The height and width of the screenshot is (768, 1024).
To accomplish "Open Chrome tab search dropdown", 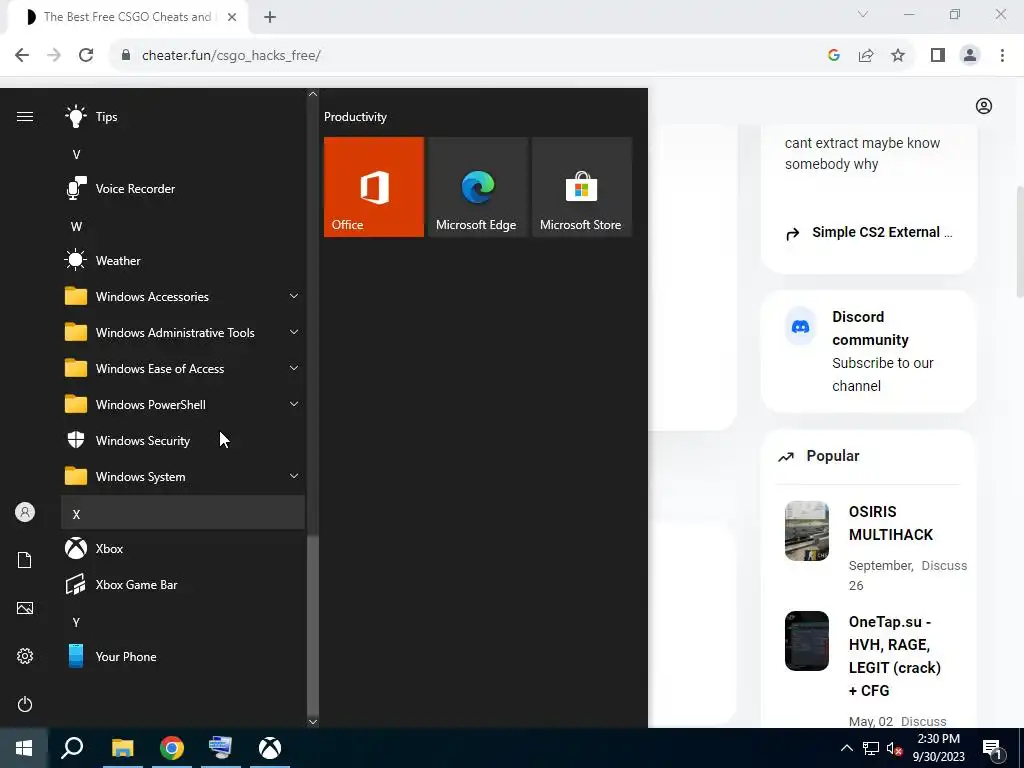I will coord(863,14).
